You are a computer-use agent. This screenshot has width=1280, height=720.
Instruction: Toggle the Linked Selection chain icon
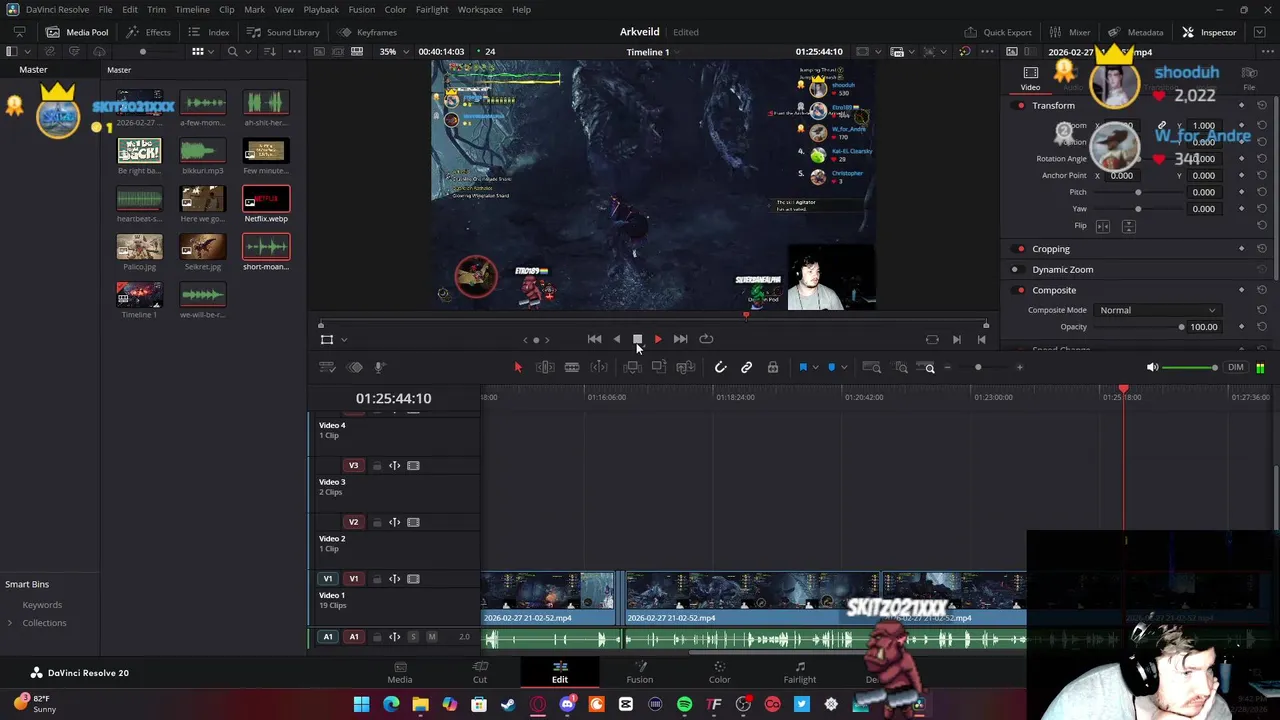(x=746, y=368)
